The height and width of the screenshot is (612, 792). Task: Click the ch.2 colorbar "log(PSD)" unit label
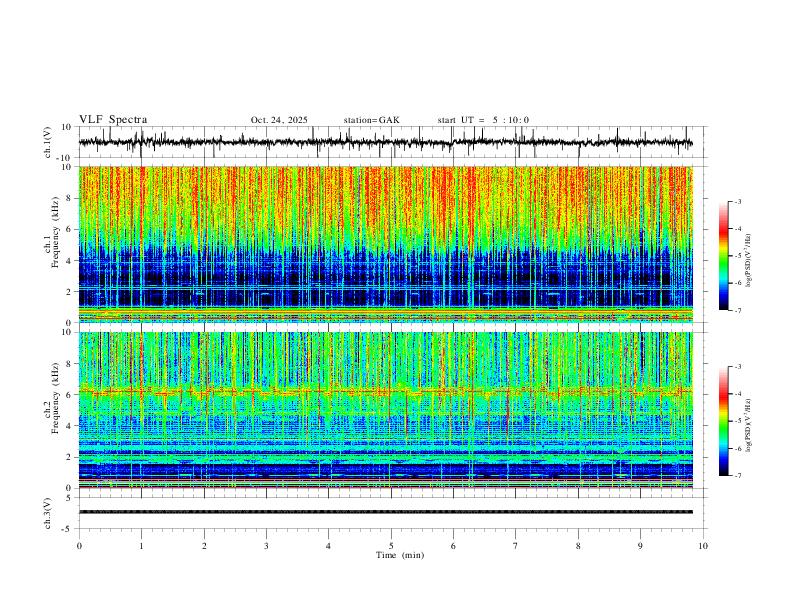click(x=749, y=425)
